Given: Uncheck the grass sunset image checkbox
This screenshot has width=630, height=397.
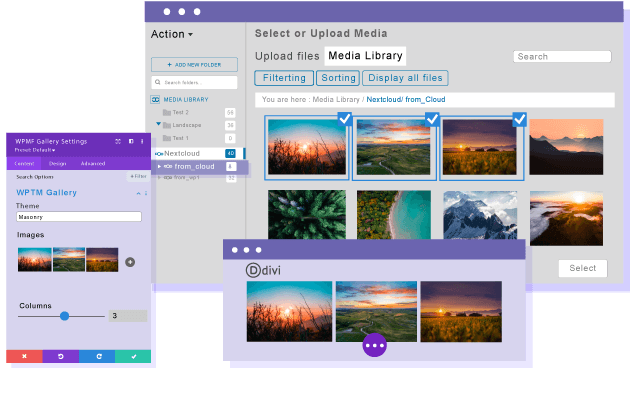Looking at the screenshot, I should (x=345, y=119).
